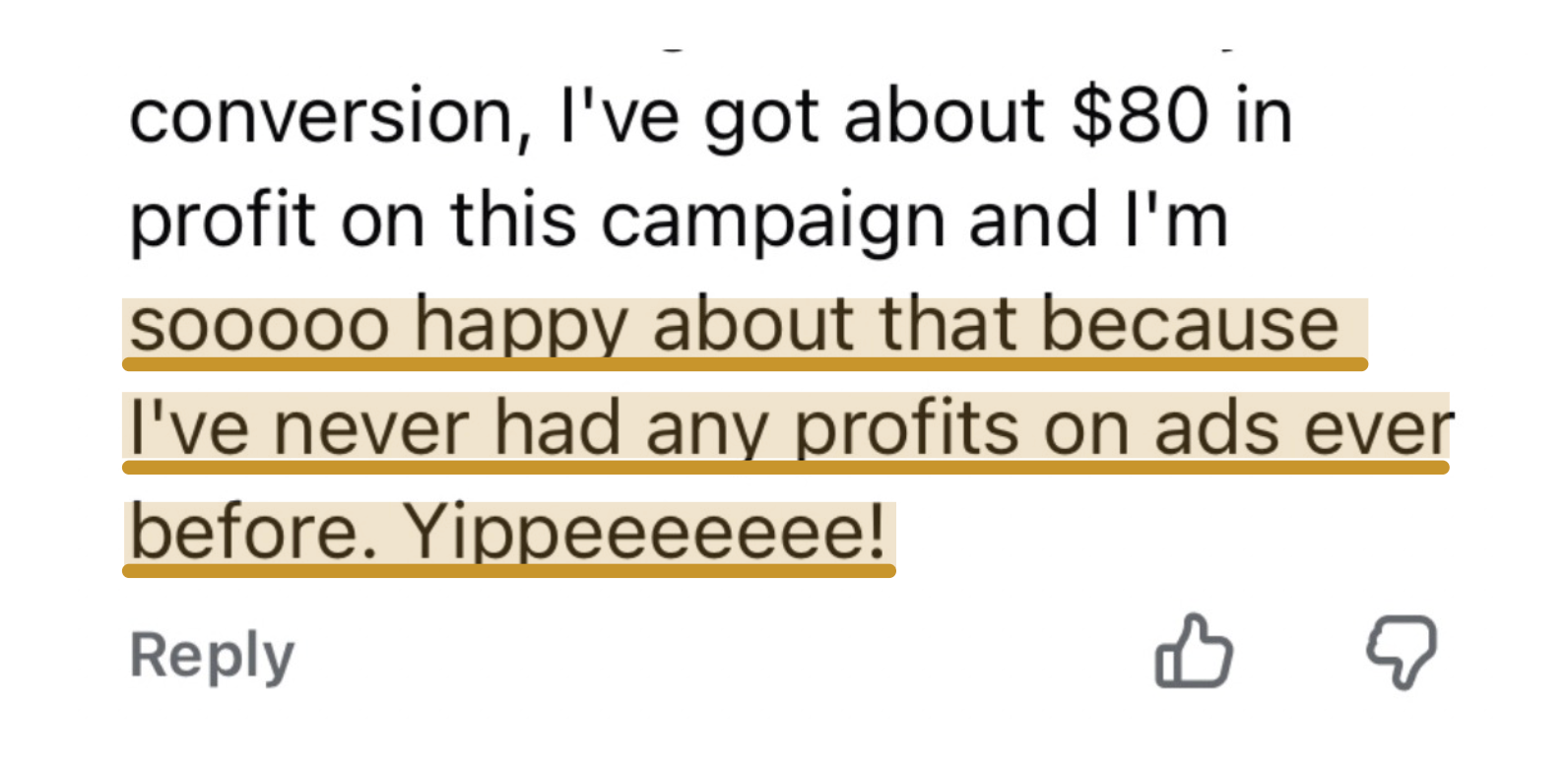Click the highlighted word 'because'
The height and width of the screenshot is (766, 1568).
click(1191, 325)
